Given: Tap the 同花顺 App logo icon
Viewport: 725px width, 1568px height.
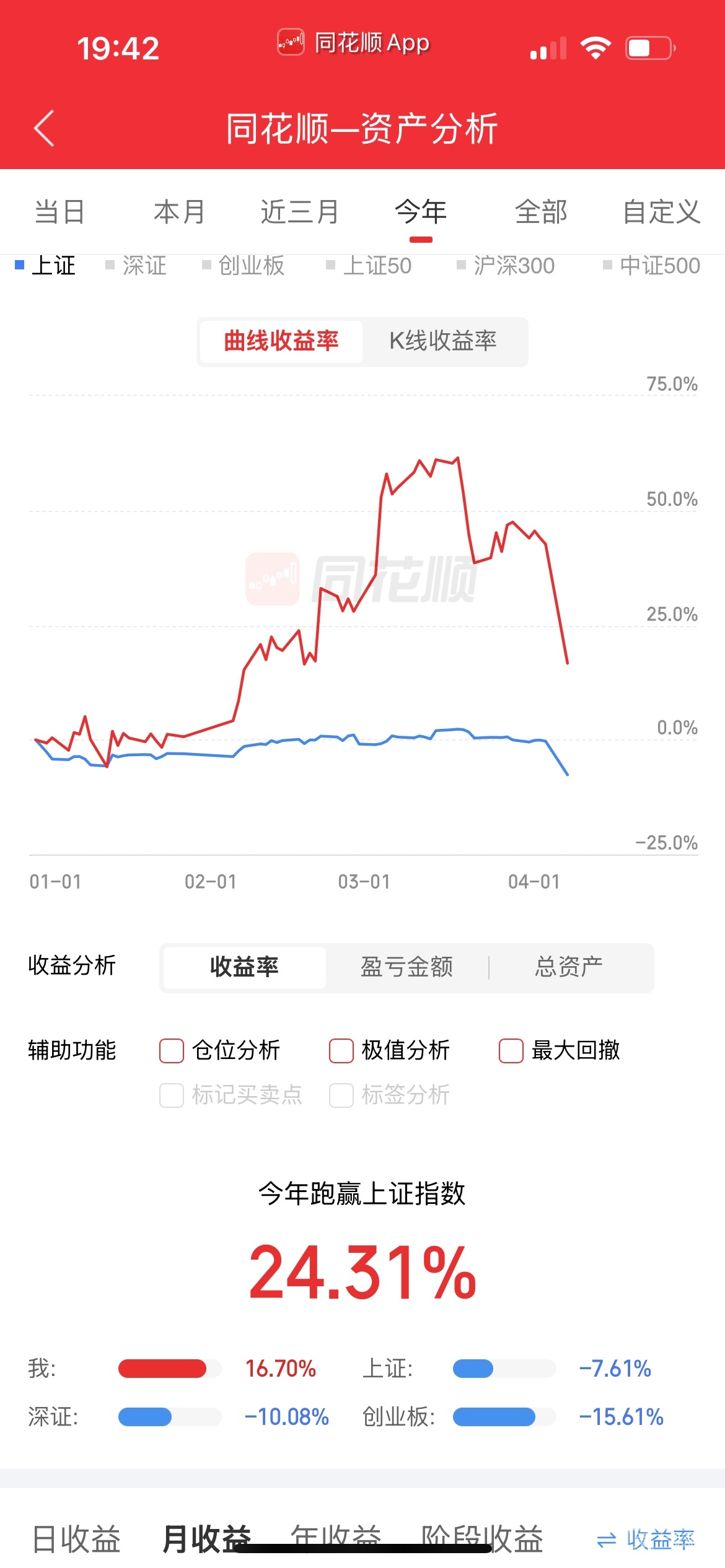Looking at the screenshot, I should pos(290,43).
